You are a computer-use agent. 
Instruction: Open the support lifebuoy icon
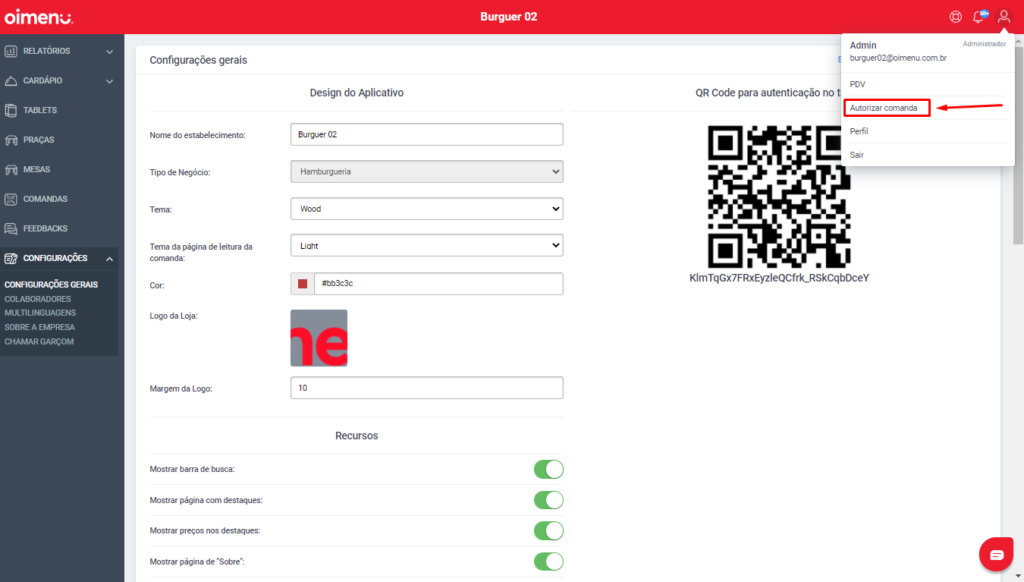point(955,17)
